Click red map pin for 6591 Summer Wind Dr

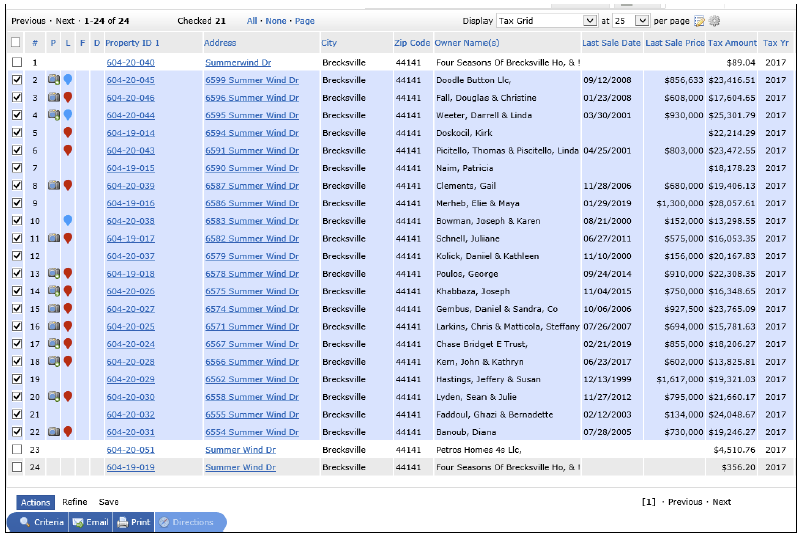pos(68,150)
